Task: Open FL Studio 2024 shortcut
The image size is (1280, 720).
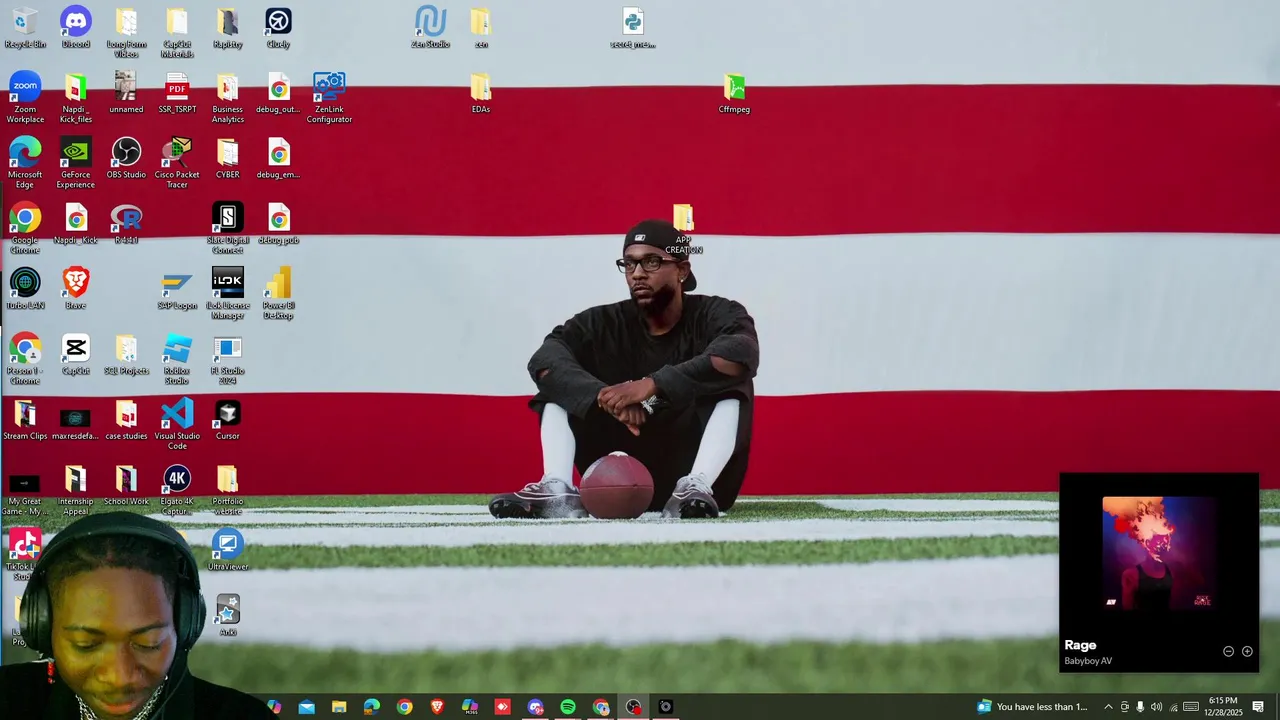Action: 228,359
